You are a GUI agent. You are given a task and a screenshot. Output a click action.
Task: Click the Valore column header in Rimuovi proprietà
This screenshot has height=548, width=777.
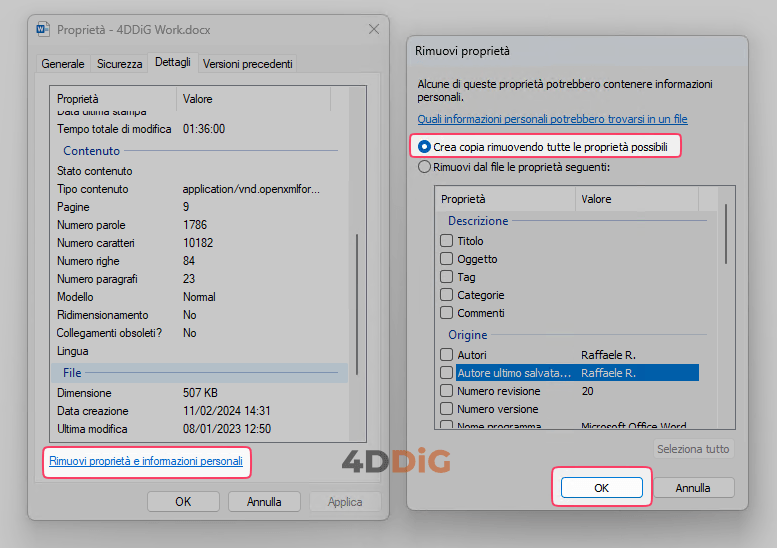(x=637, y=199)
